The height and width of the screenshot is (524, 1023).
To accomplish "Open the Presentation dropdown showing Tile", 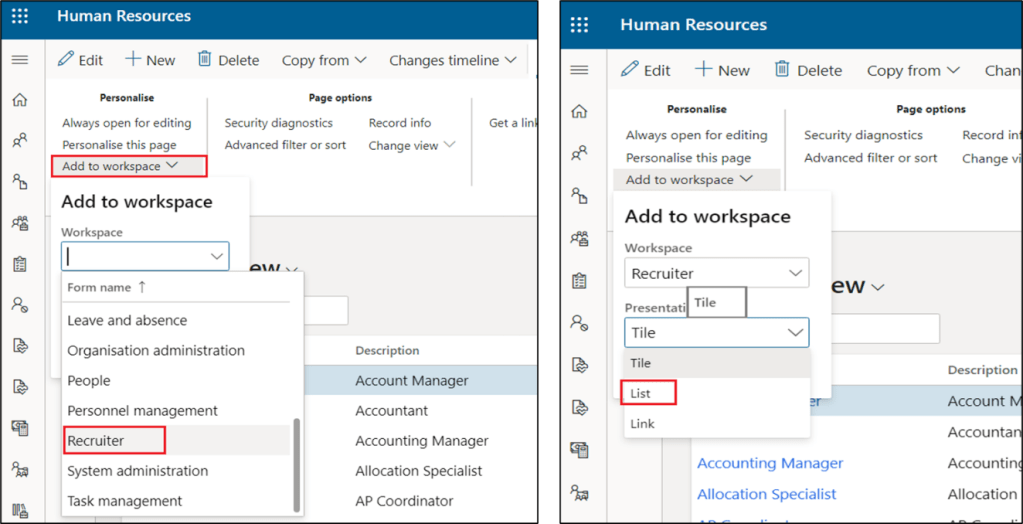I will [716, 332].
